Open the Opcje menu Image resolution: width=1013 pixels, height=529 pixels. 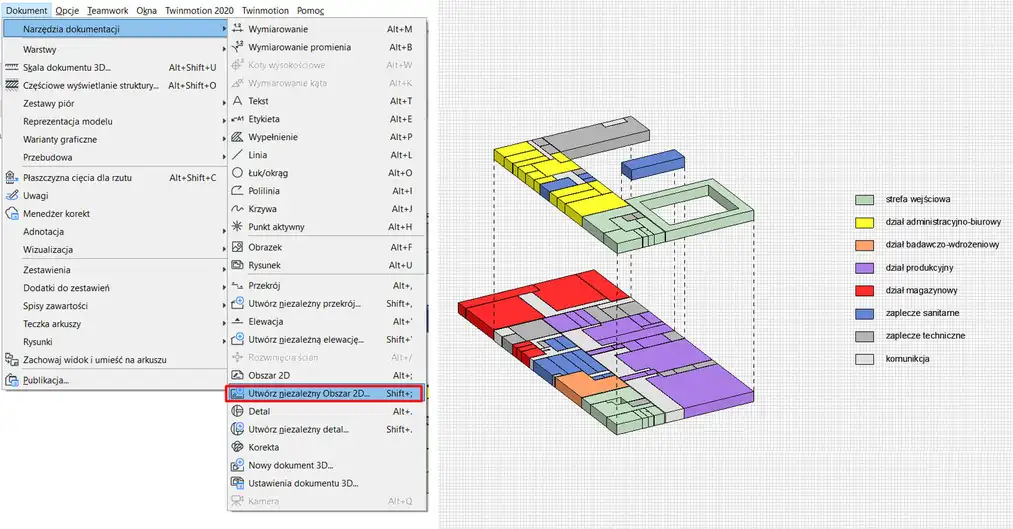[67, 10]
